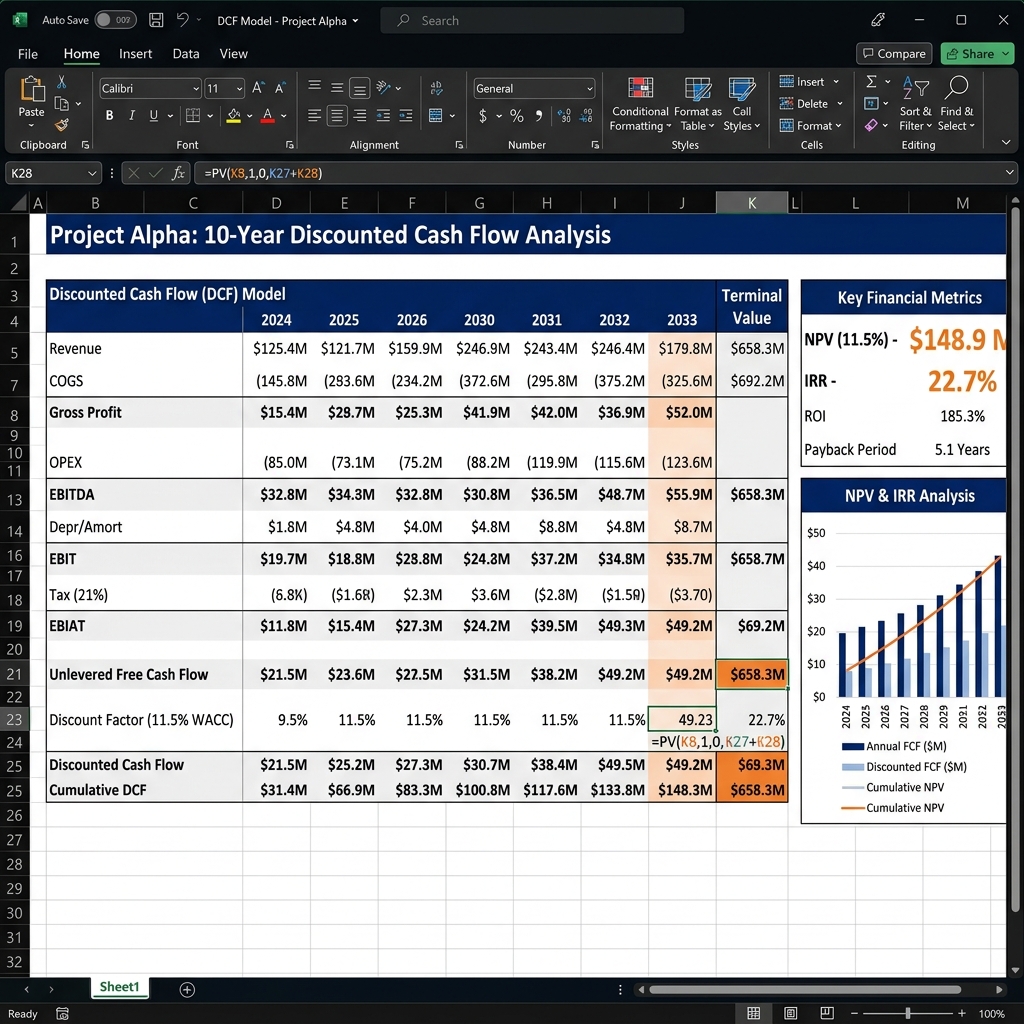Toggle the Auto Save switch

(x=116, y=20)
